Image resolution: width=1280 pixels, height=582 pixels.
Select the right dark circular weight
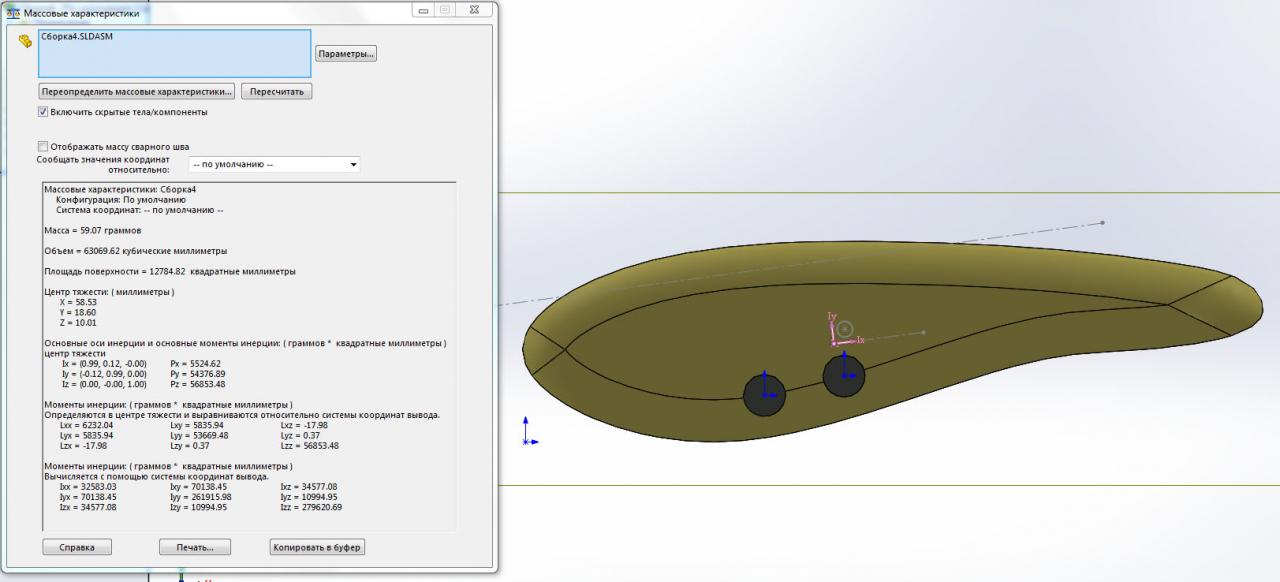(844, 376)
